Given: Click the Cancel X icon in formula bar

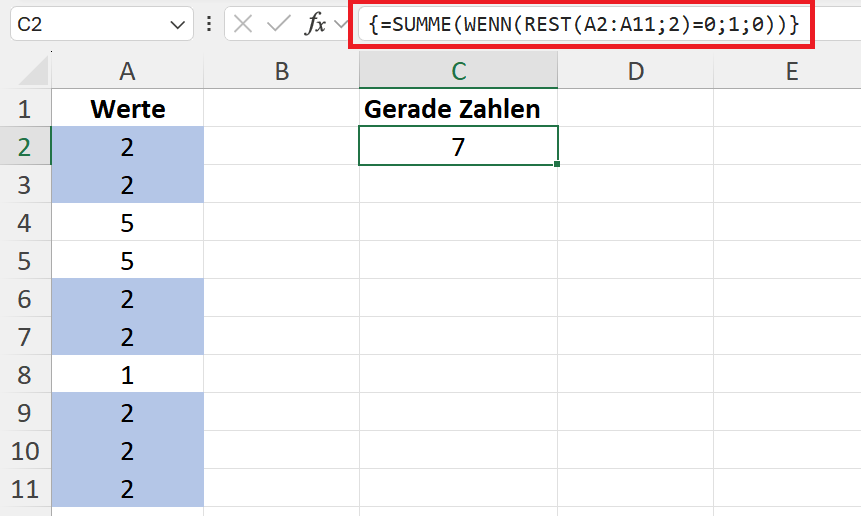Looking at the screenshot, I should (243, 24).
